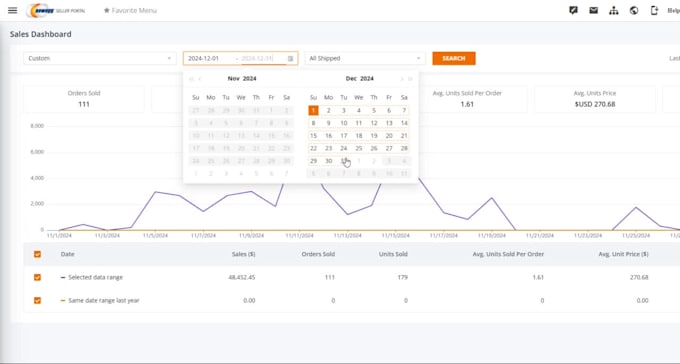Click the Avg. Units Sold Per Order card
This screenshot has height=364, width=680.
point(467,99)
